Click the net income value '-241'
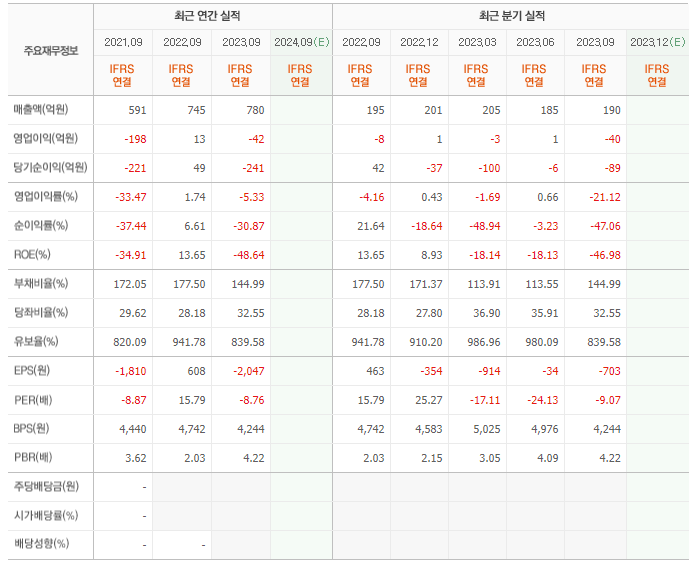The width and height of the screenshot is (695, 565). 254,168
